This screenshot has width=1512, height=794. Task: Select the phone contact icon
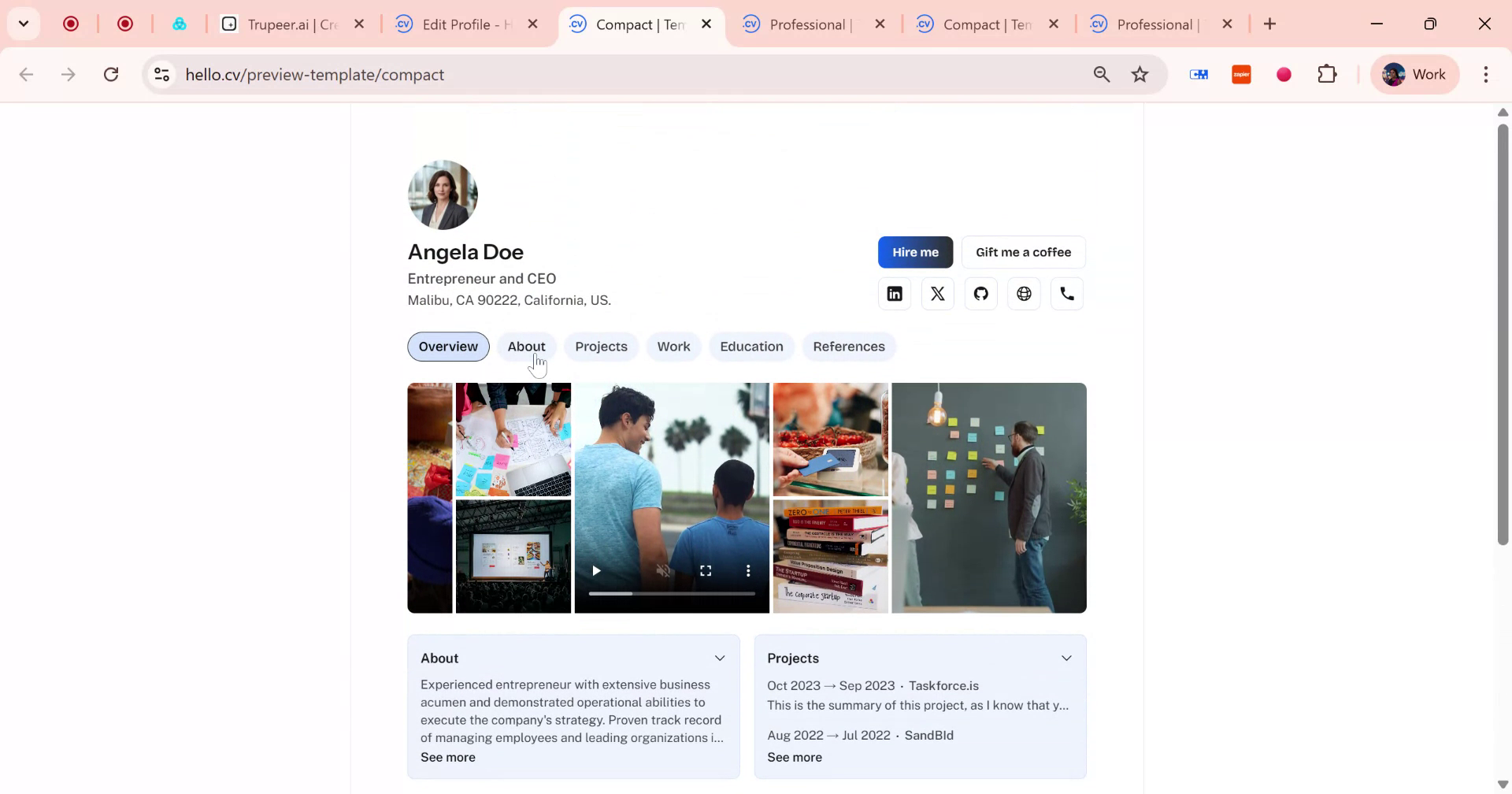point(1066,293)
